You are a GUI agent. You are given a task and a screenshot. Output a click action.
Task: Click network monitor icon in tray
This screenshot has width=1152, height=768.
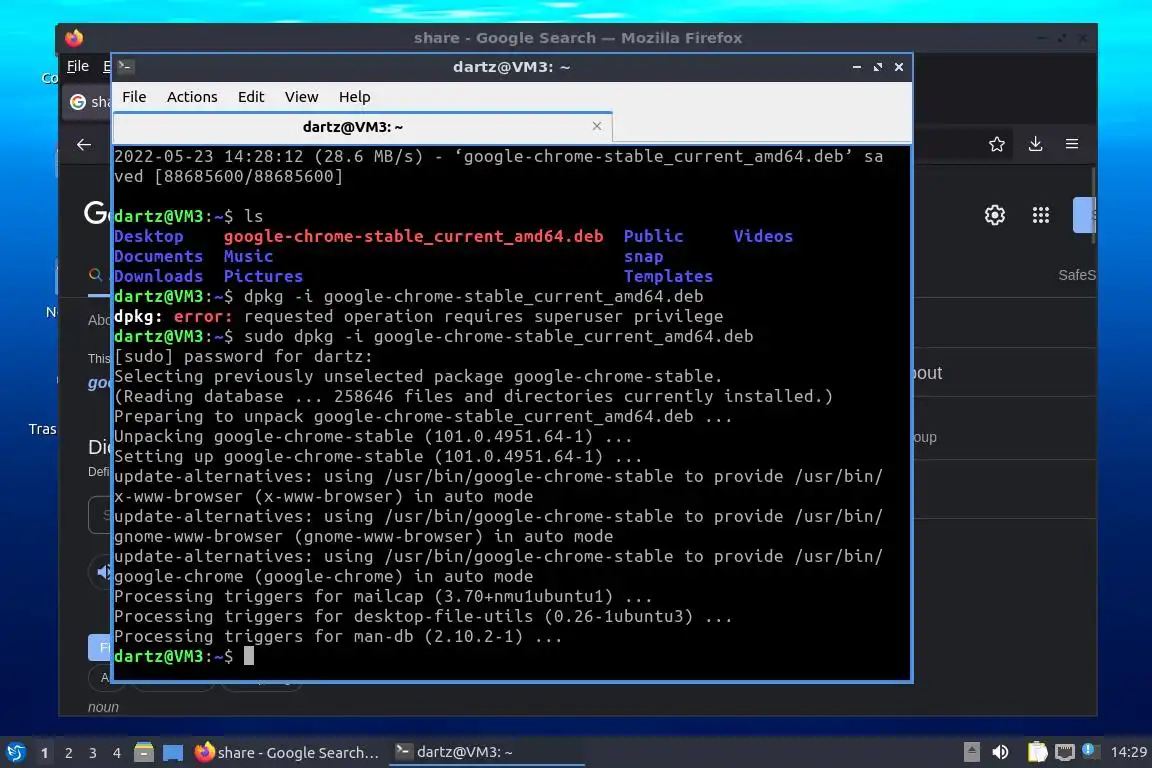click(1064, 752)
